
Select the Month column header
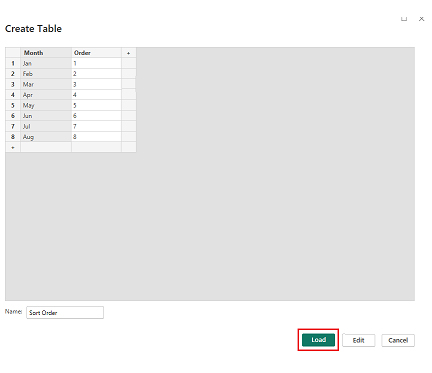pyautogui.click(x=46, y=53)
